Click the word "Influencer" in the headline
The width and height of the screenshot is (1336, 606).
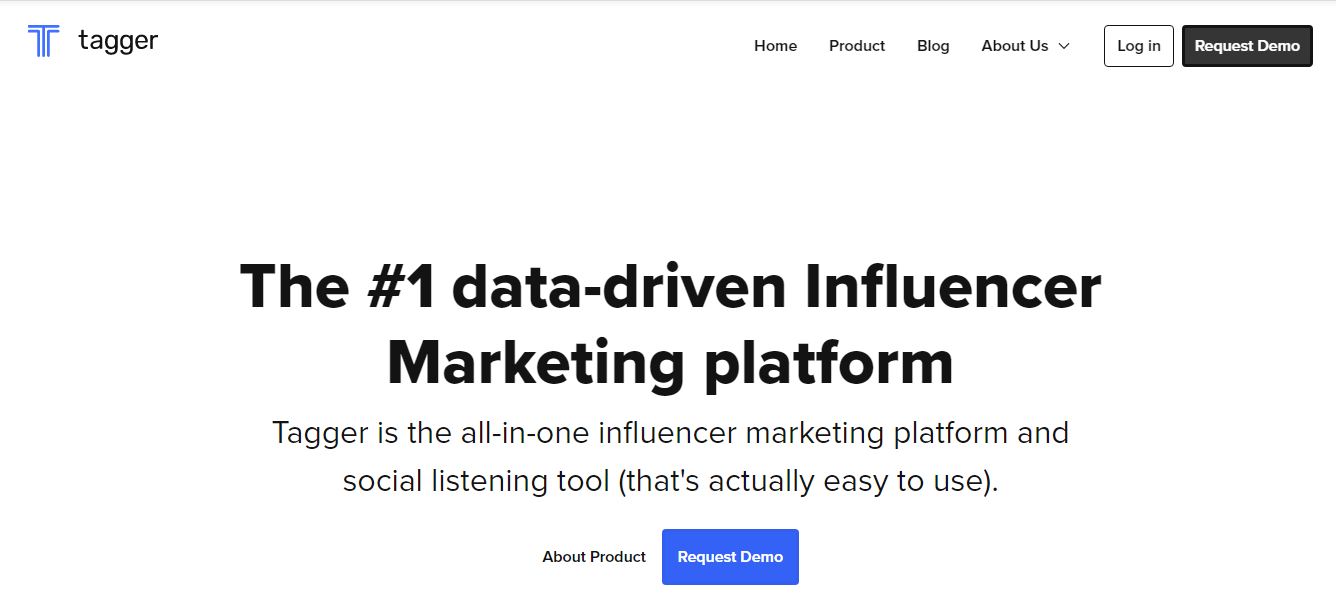(952, 287)
